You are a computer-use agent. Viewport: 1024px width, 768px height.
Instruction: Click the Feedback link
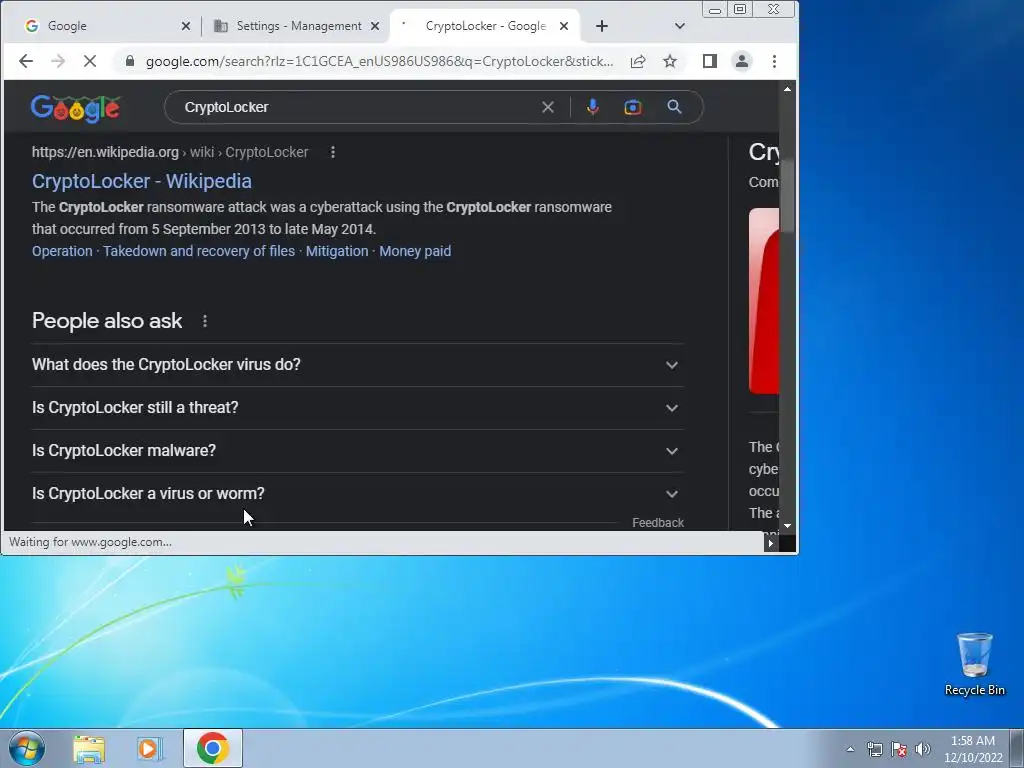(x=658, y=522)
